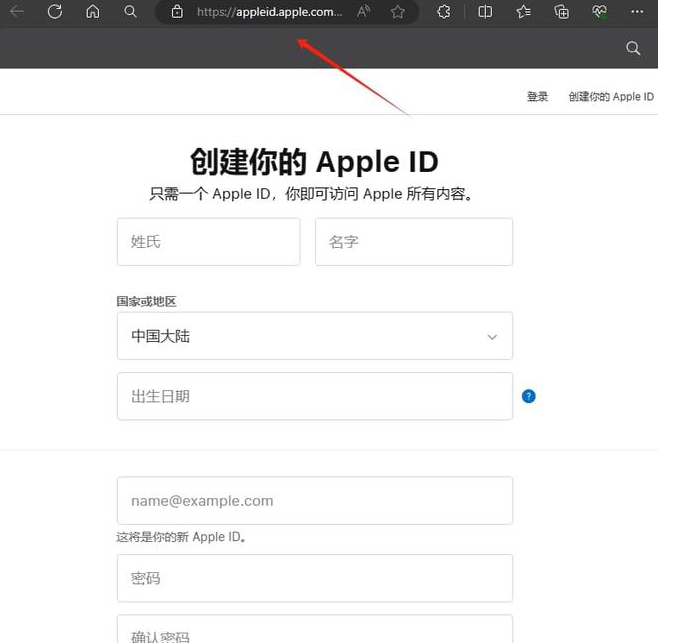Open browser settings and more menu
Screen dimensions: 683x643
click(637, 12)
